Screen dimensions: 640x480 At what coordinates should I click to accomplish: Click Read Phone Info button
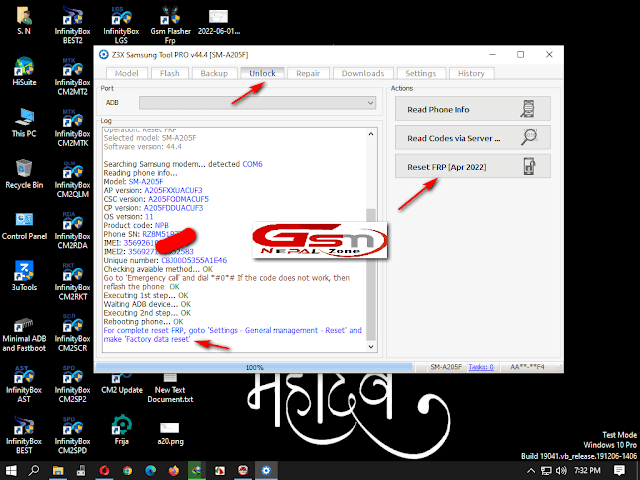coord(473,109)
